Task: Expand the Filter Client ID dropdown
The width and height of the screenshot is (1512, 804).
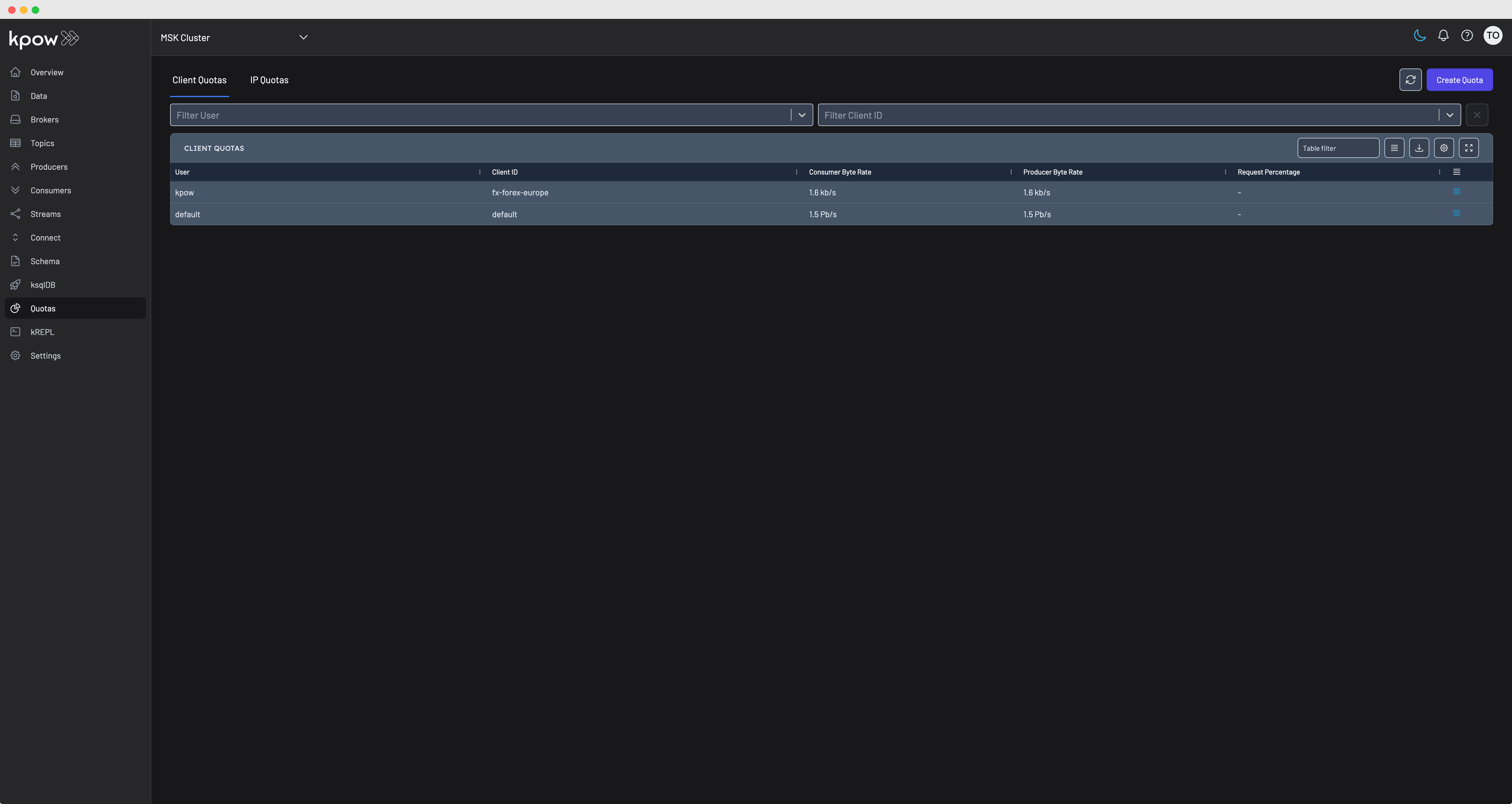Action: 1450,115
